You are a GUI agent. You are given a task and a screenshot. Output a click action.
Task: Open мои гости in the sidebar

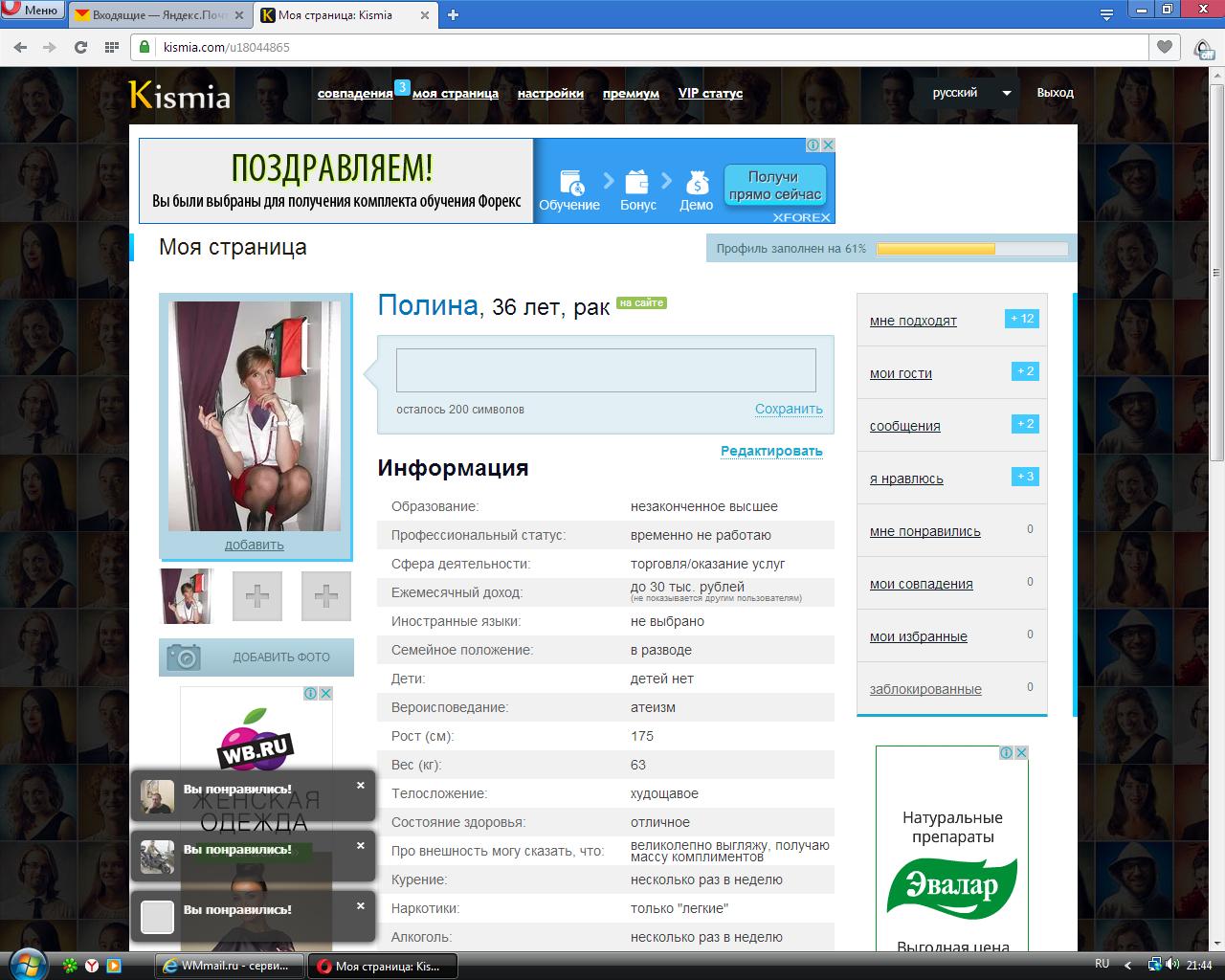(x=901, y=373)
